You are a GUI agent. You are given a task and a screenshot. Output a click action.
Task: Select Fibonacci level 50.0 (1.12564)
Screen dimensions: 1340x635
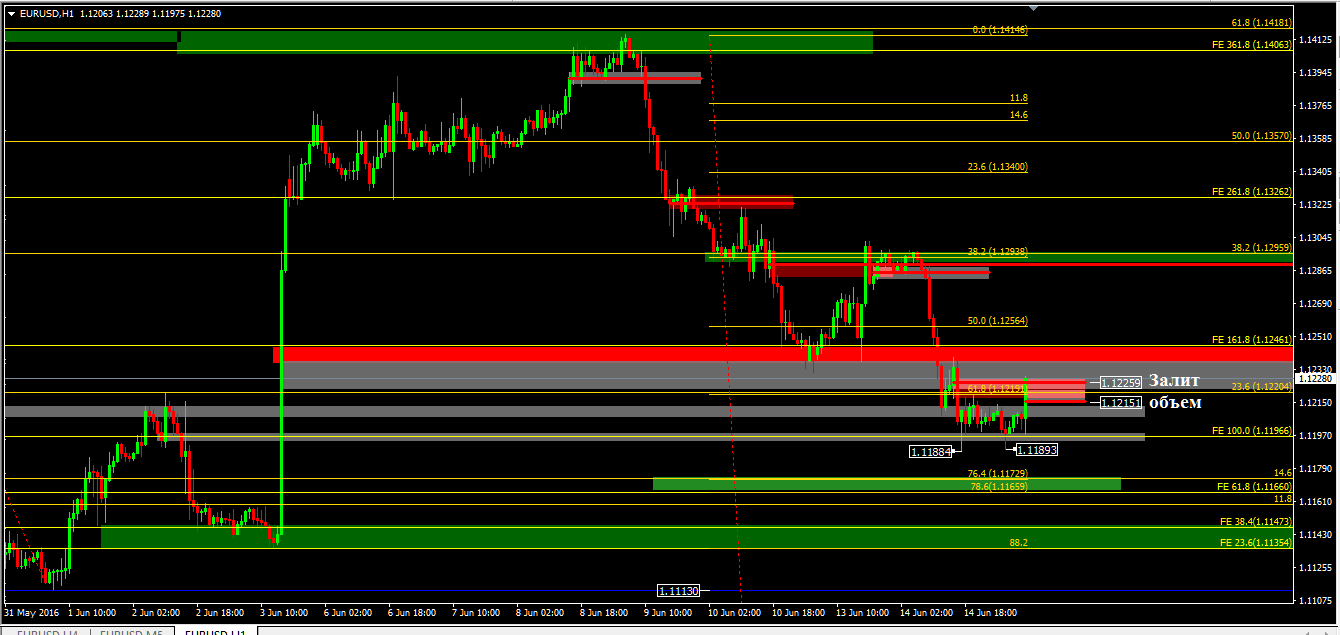coord(998,321)
